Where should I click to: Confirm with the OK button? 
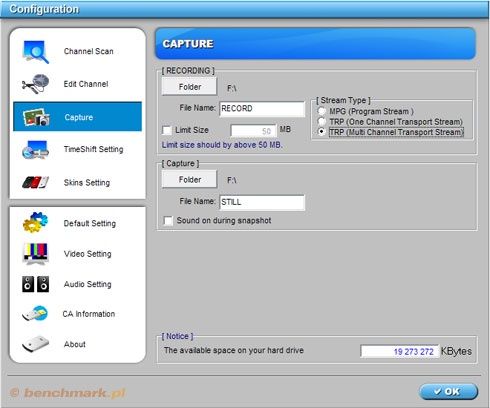448,391
